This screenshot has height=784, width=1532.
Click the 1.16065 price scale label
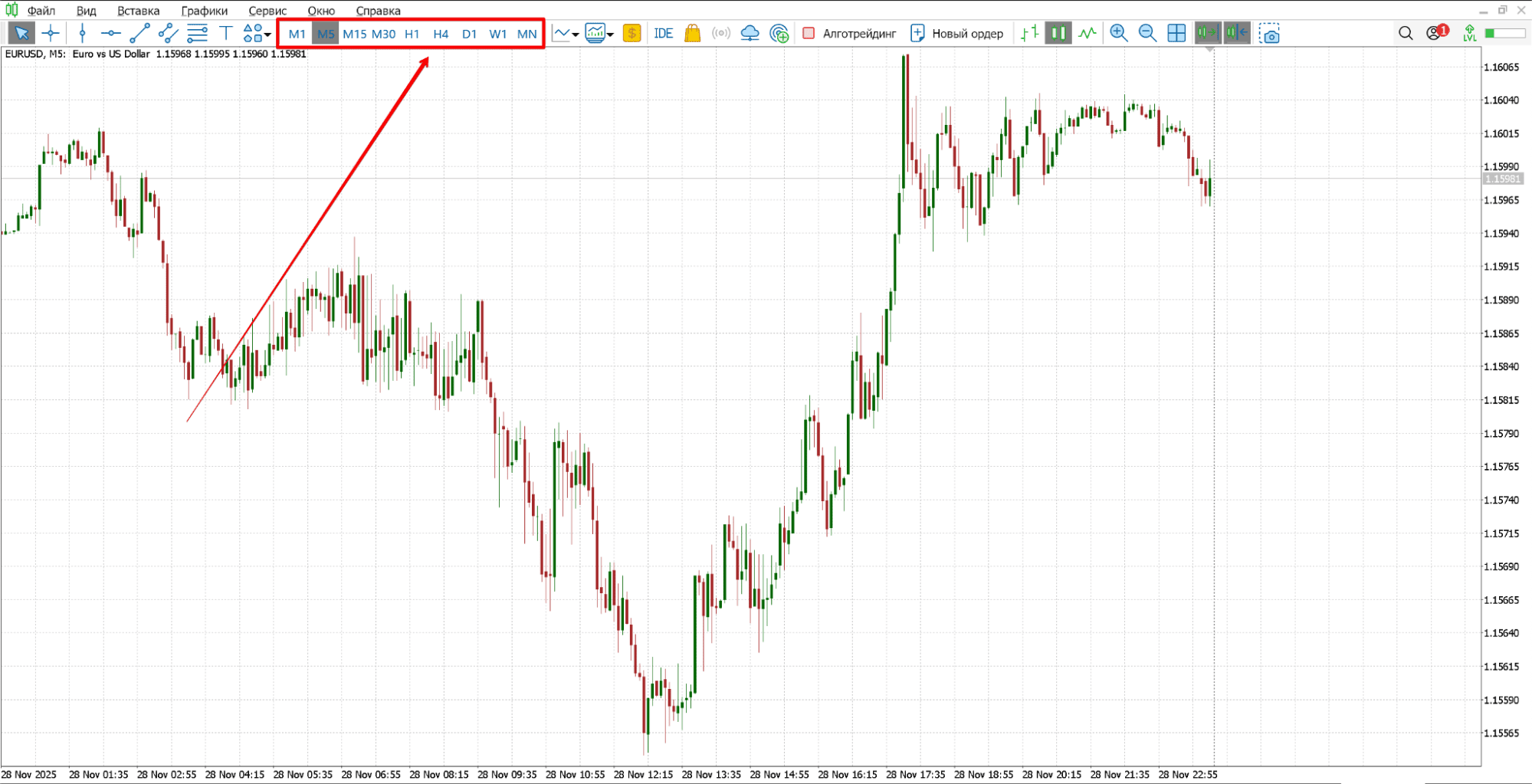coord(1501,67)
